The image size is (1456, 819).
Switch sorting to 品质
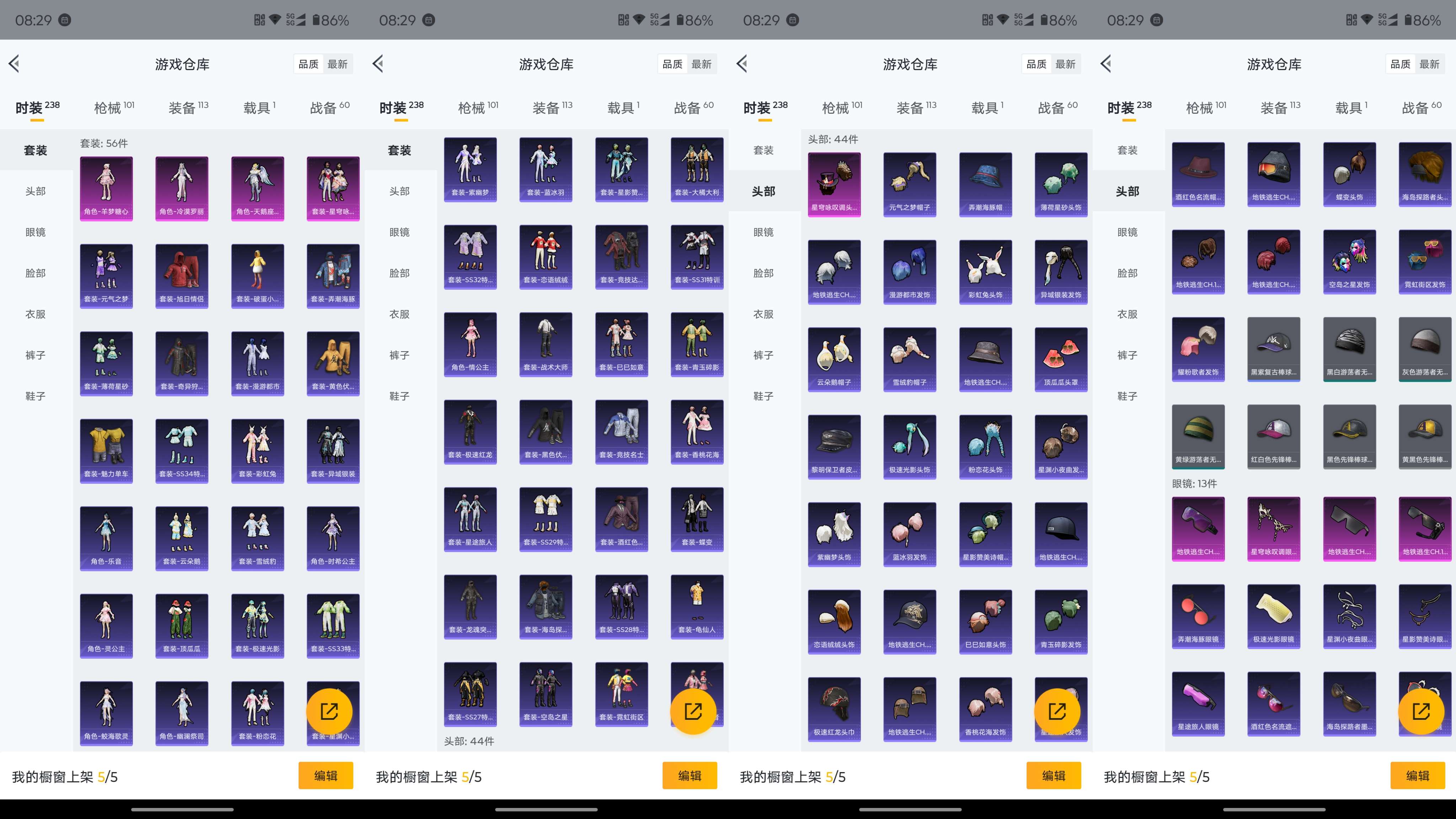[x=309, y=64]
